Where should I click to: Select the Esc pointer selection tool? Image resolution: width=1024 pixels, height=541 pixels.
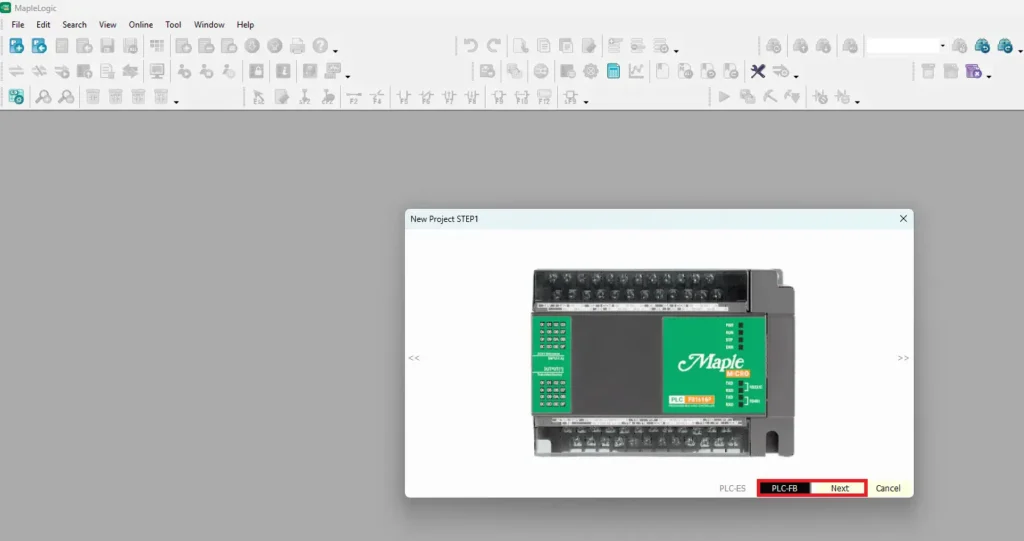(259, 97)
